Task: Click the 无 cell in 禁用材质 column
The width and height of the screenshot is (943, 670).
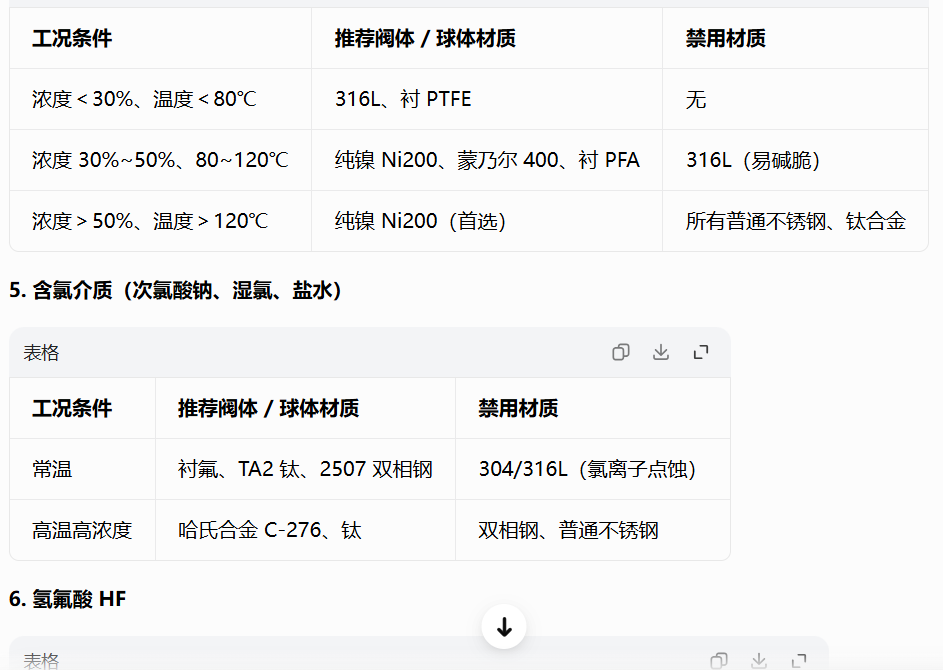Action: [x=795, y=99]
